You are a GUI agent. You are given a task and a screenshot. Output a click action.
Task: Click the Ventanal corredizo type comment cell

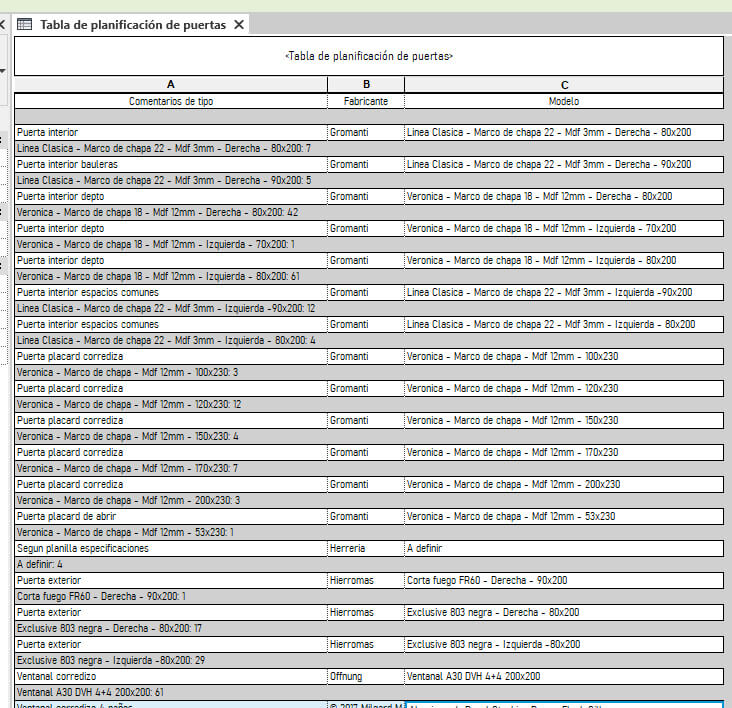(x=171, y=676)
